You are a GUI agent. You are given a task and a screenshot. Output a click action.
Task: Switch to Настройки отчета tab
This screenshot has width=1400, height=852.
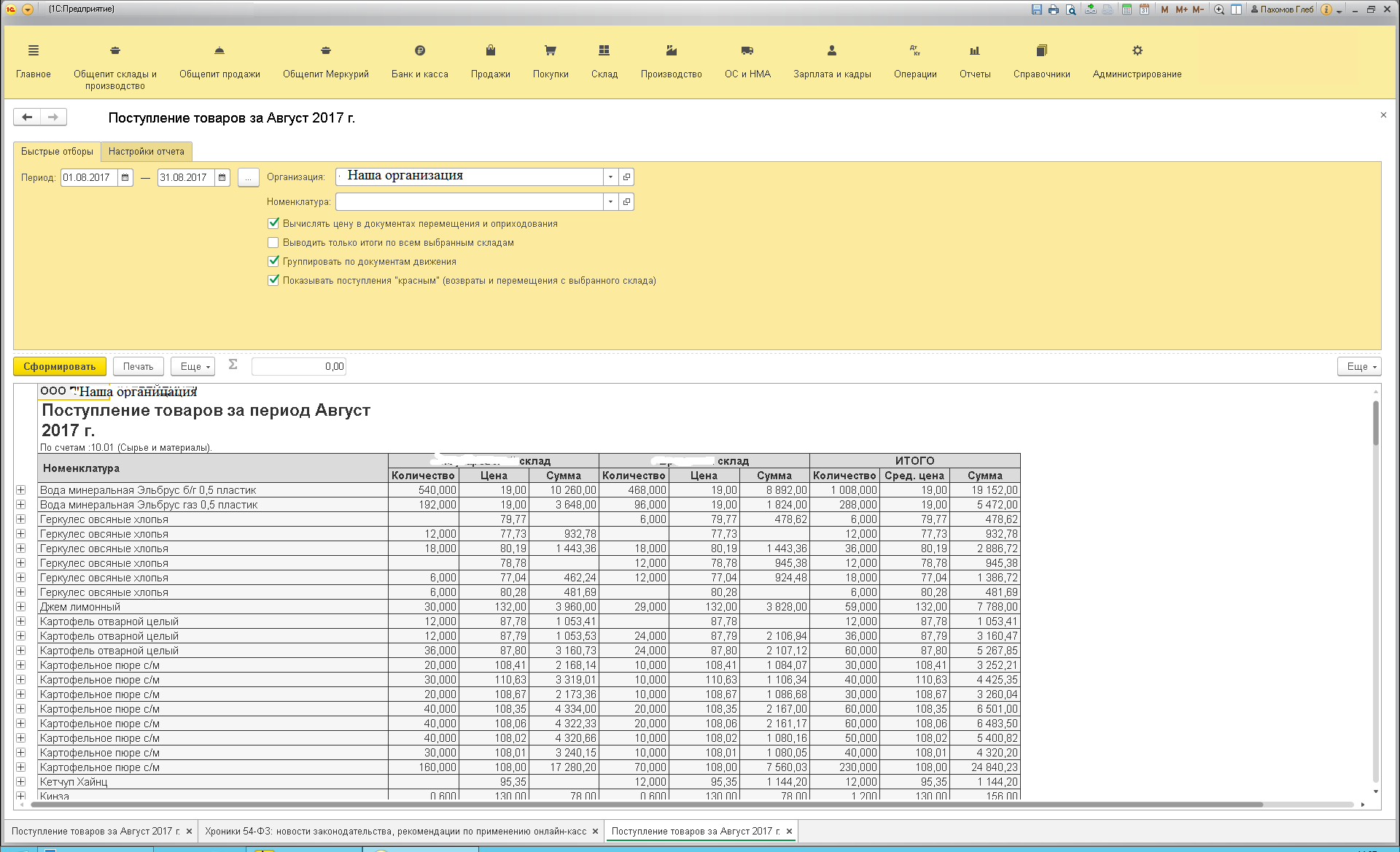147,152
